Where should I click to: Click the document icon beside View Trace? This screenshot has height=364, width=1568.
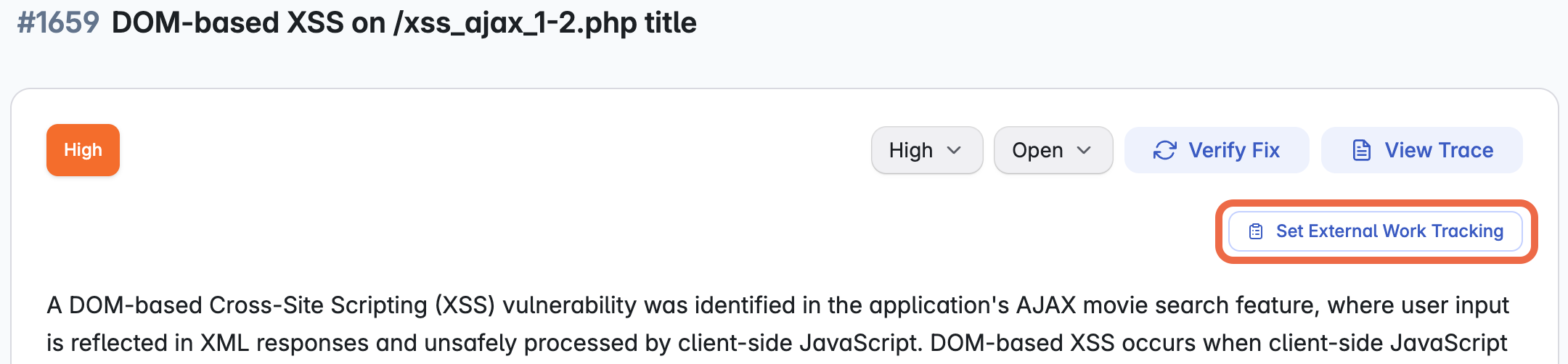coord(1362,150)
